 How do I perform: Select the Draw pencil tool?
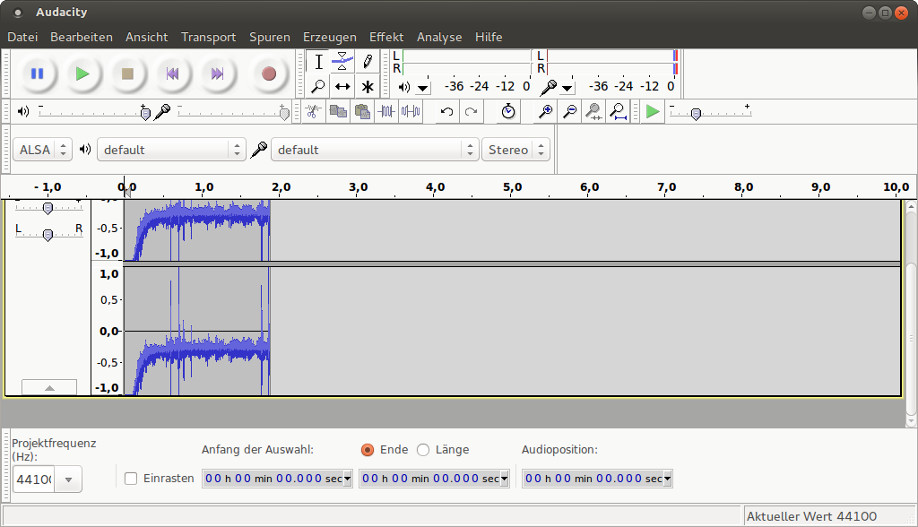point(368,61)
